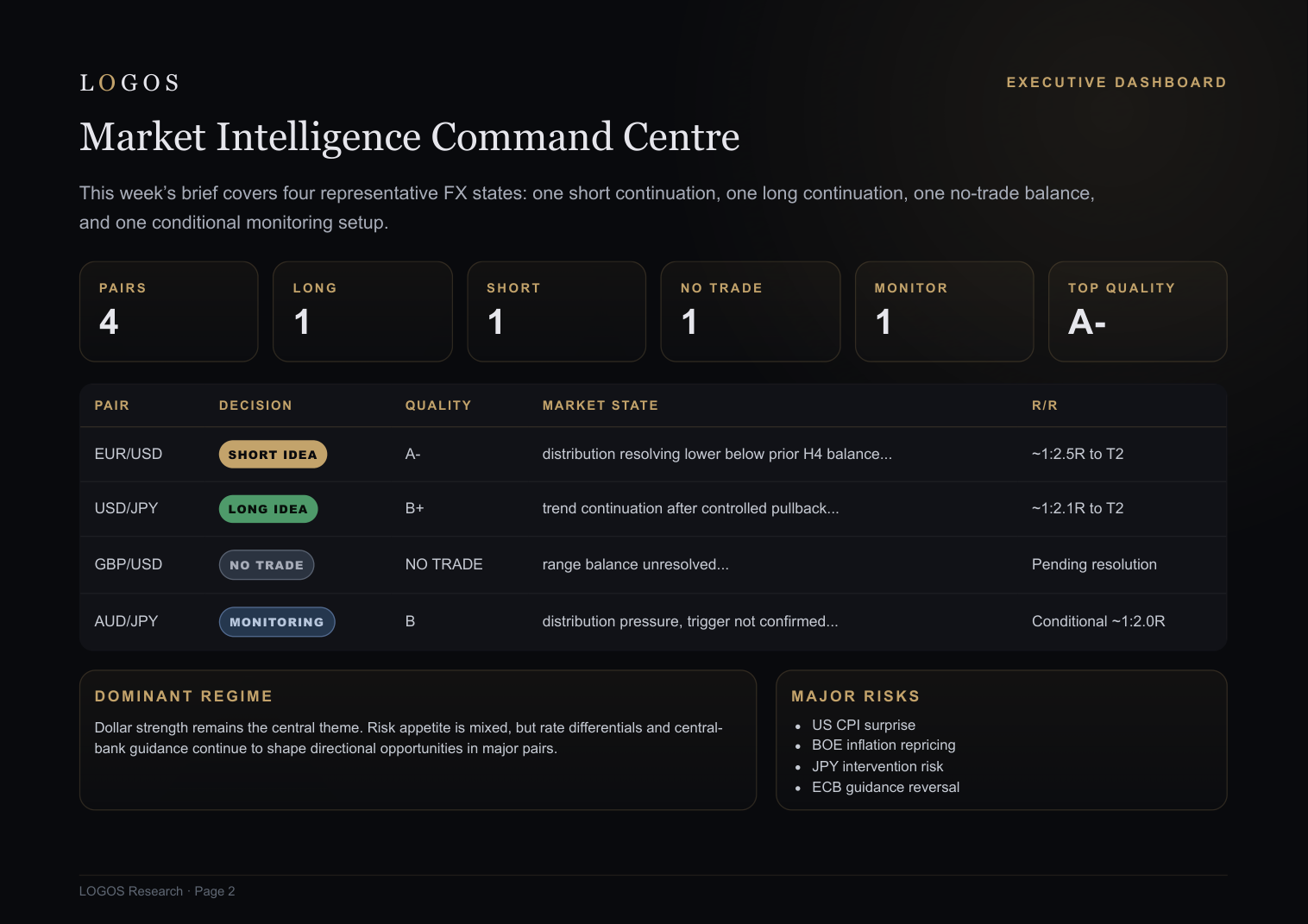The image size is (1308, 924).
Task: Click 'distribution pressure, trigger not confirmed...'
Action: click(690, 621)
